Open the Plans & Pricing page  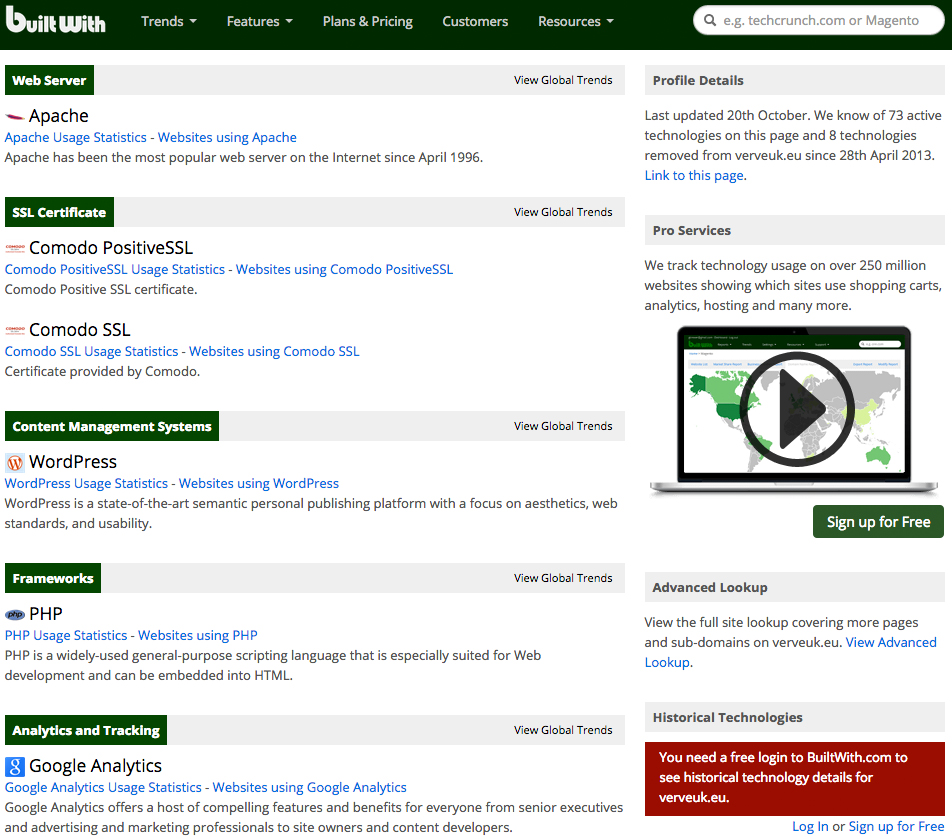(x=367, y=21)
